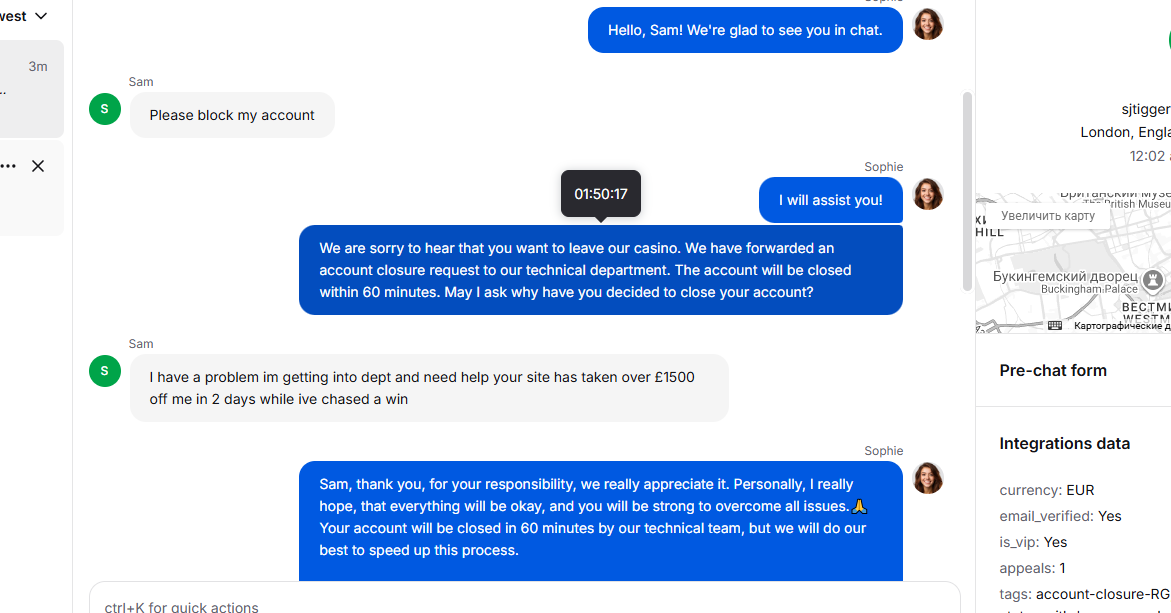
Task: Click the account-closure-RG tag text
Action: [1102, 594]
